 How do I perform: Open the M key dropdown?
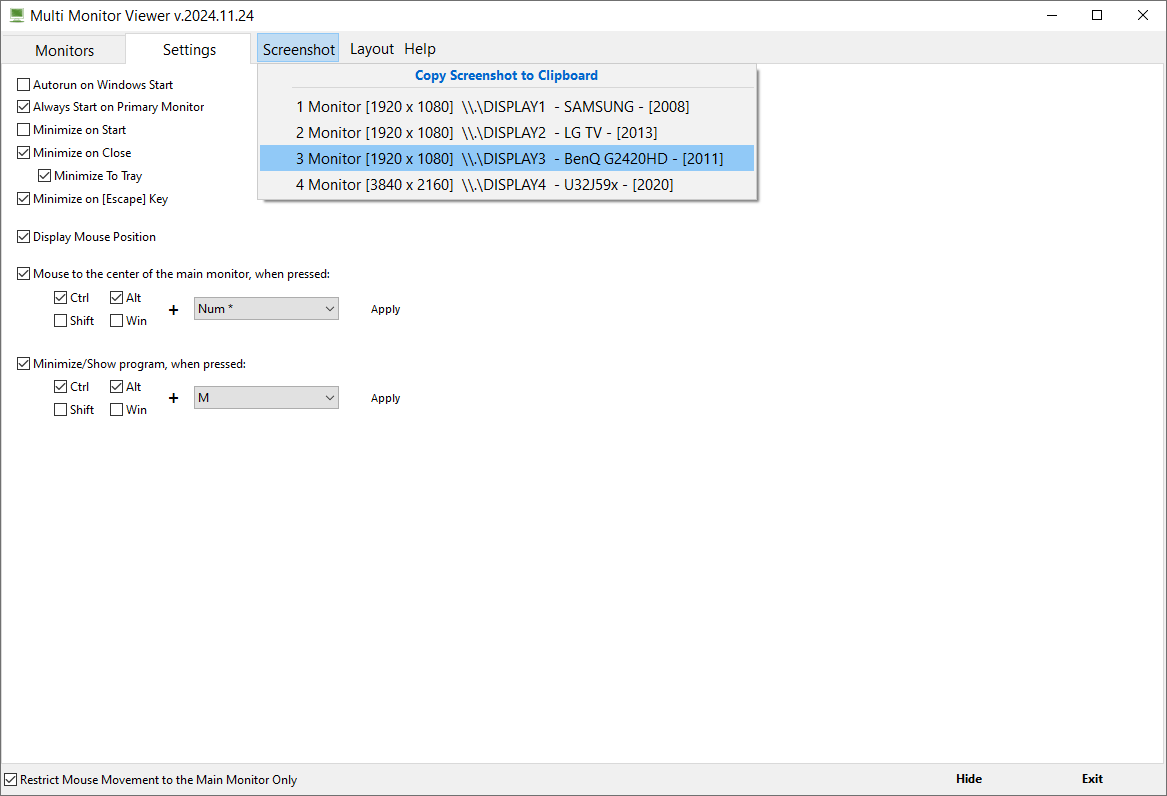coord(266,398)
